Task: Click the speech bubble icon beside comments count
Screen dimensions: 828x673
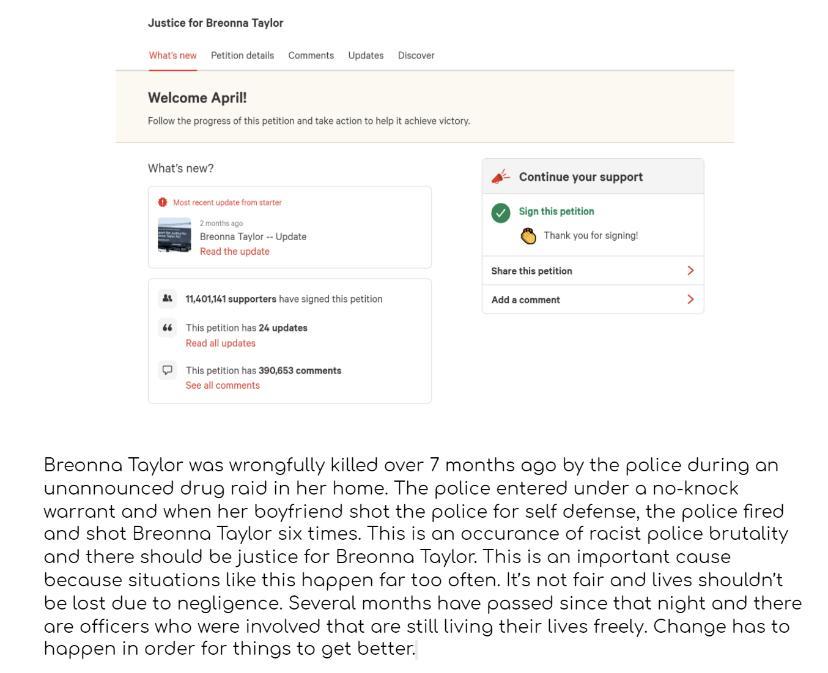Action: click(x=167, y=370)
